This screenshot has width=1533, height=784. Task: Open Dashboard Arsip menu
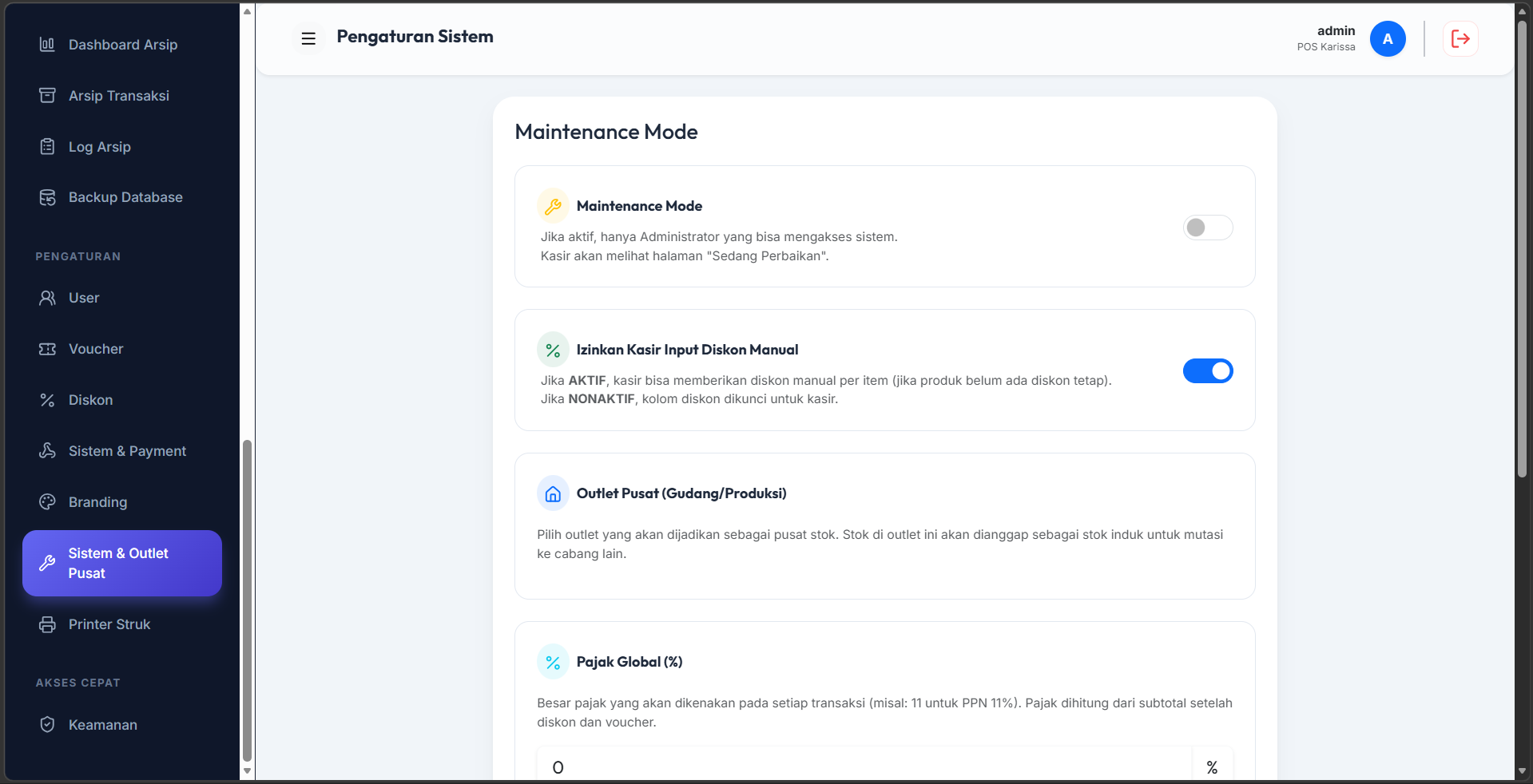pyautogui.click(x=122, y=45)
